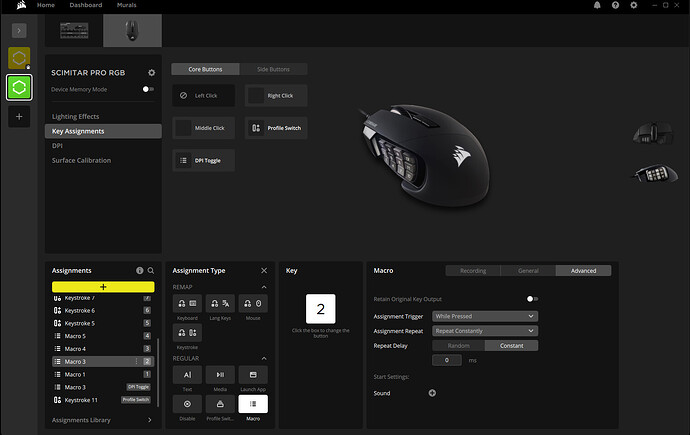This screenshot has height=435, width=690.
Task: Open the help question mark icon
Action: pyautogui.click(x=615, y=5)
